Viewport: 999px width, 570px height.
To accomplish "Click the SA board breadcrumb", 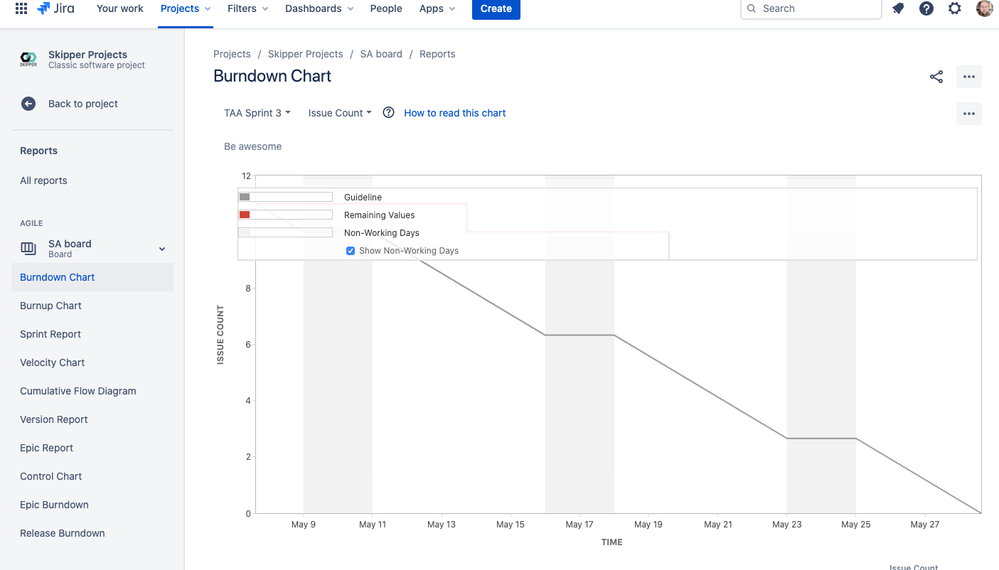I will 381,54.
